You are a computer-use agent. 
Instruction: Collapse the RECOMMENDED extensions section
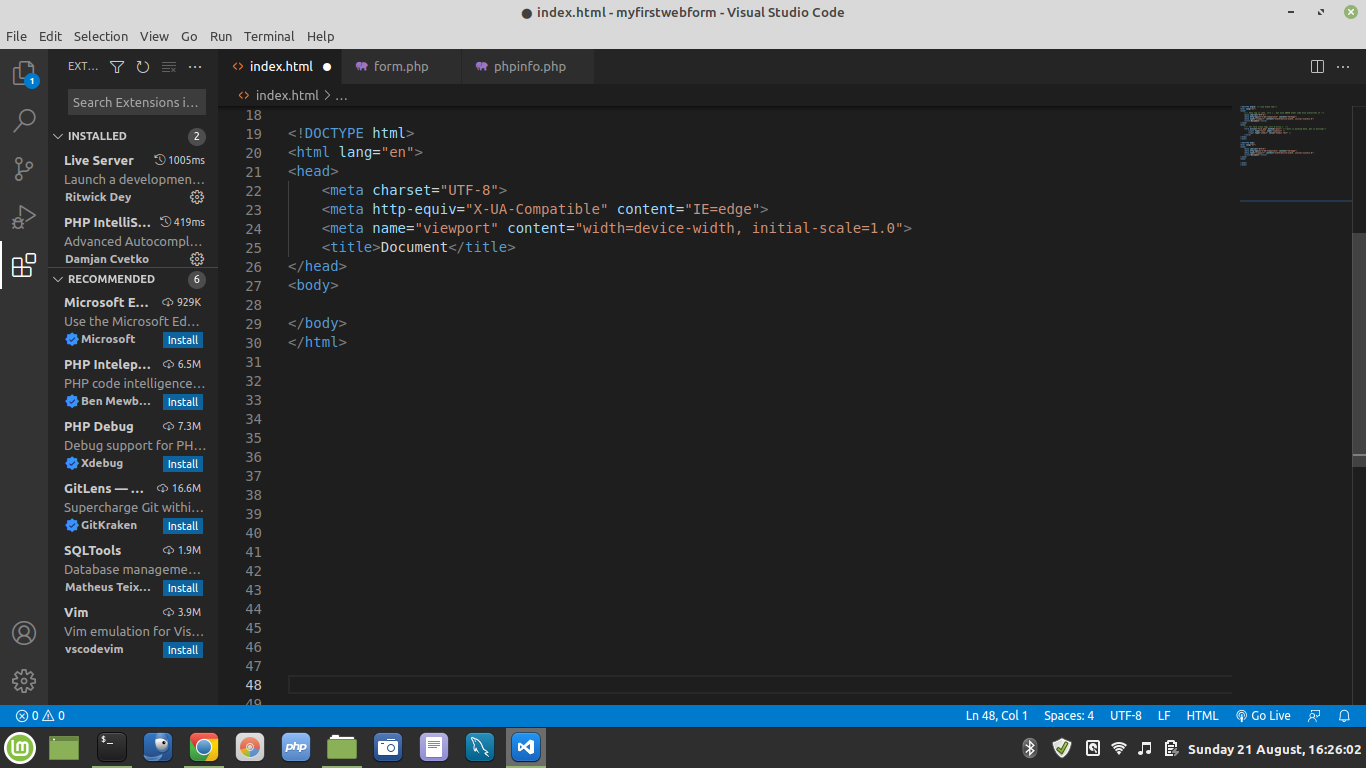110,279
